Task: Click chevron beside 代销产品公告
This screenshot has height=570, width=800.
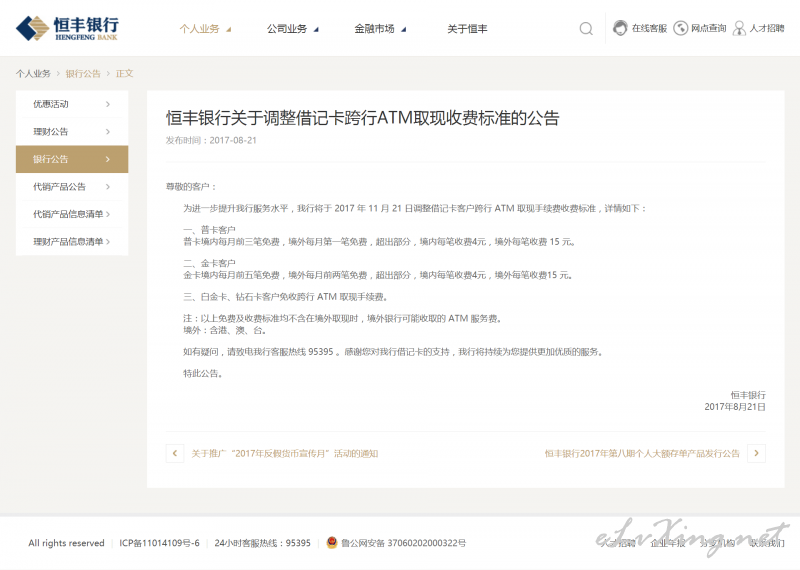Action: click(x=108, y=187)
